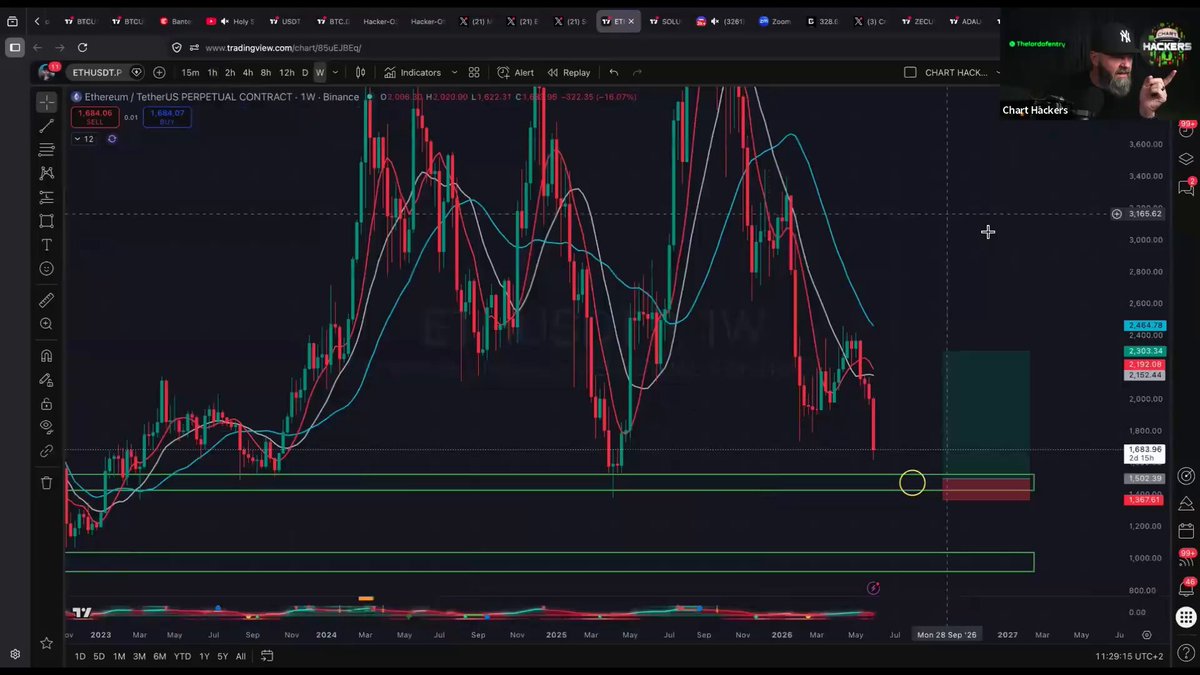The image size is (1200, 675).
Task: Toggle the layout square checkbox near CHART HACK
Action: click(910, 72)
